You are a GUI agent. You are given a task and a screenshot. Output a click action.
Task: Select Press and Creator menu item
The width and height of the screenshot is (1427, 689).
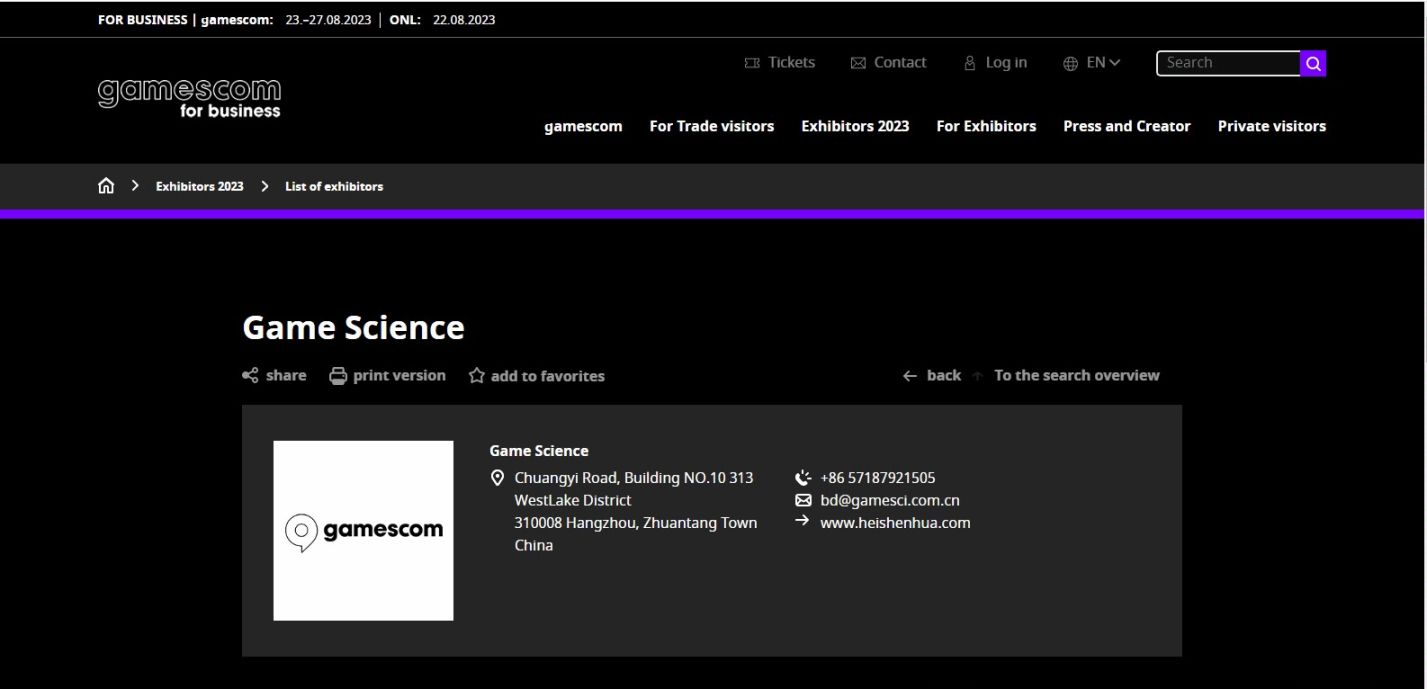tap(1126, 126)
